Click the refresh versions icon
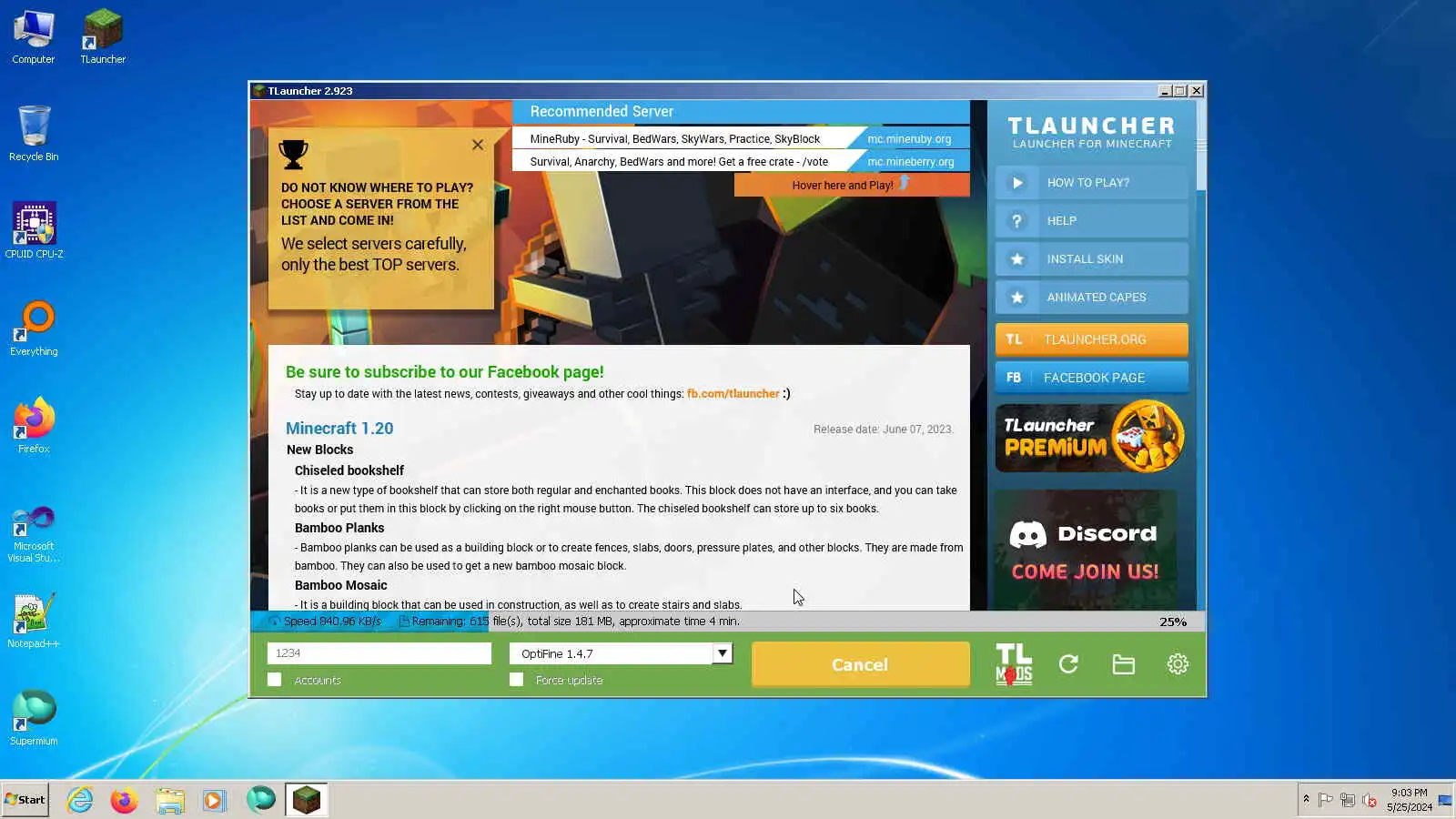 1068,664
